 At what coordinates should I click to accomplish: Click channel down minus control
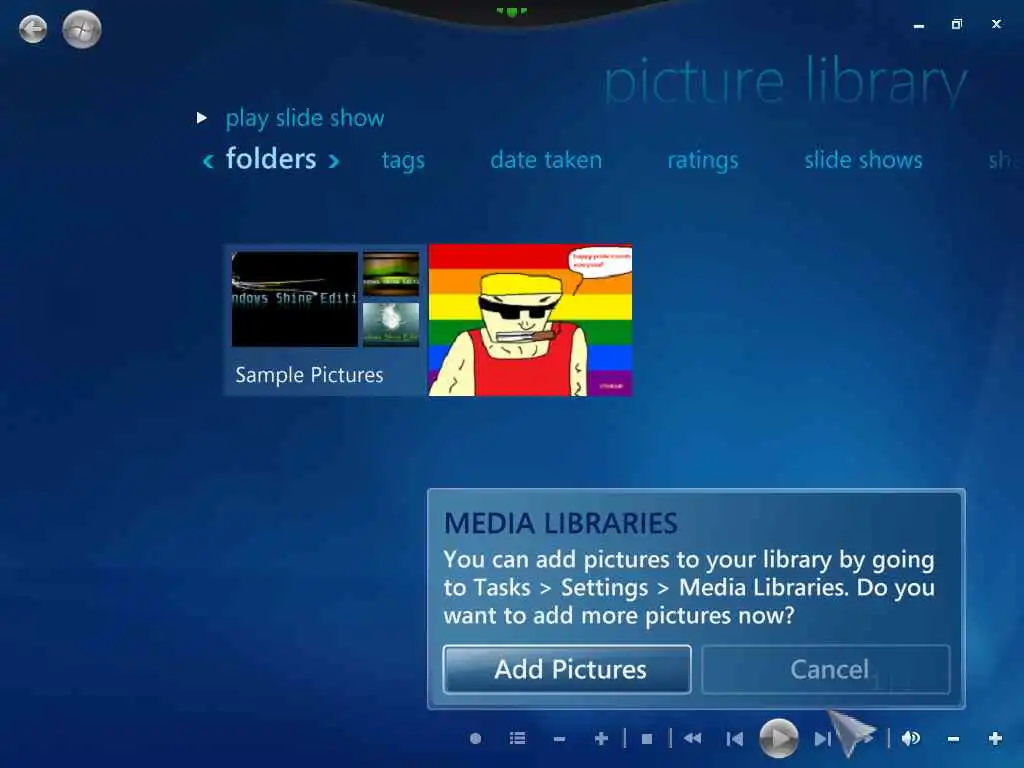559,739
